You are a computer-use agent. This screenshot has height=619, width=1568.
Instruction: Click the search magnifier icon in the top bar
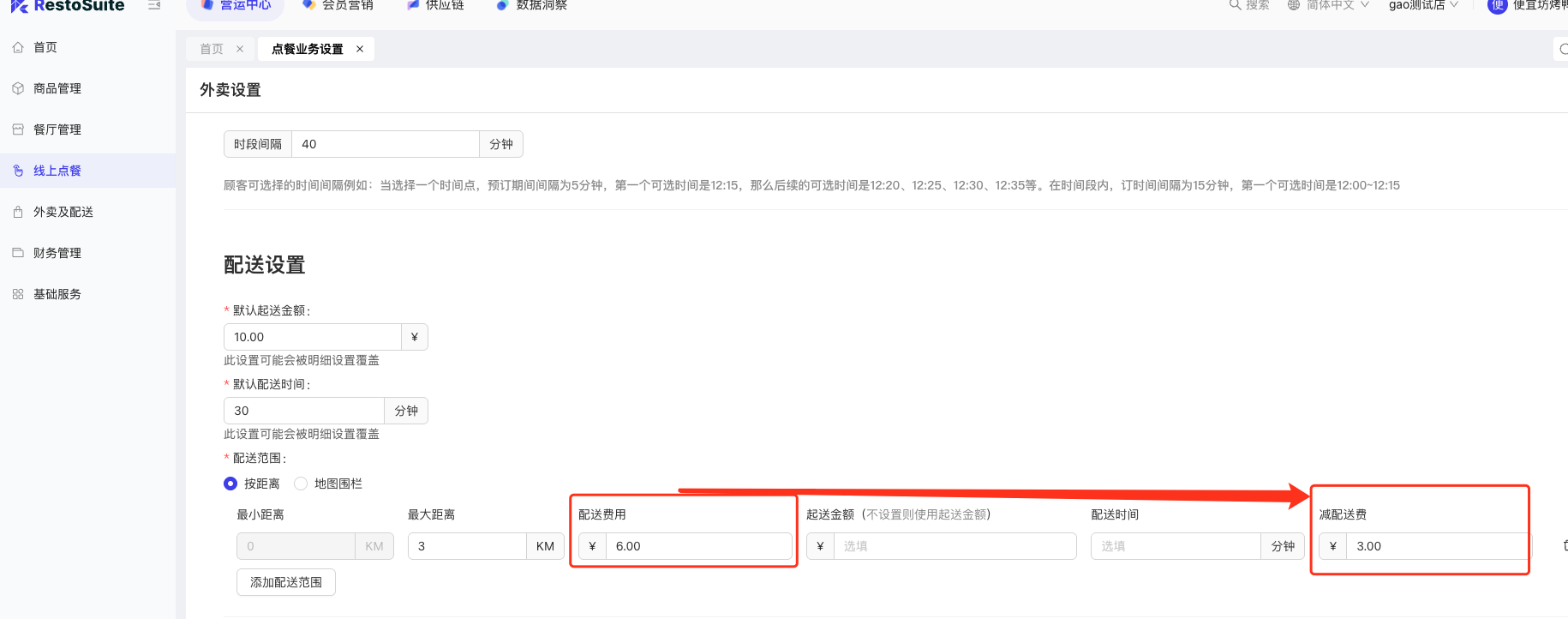click(1235, 5)
